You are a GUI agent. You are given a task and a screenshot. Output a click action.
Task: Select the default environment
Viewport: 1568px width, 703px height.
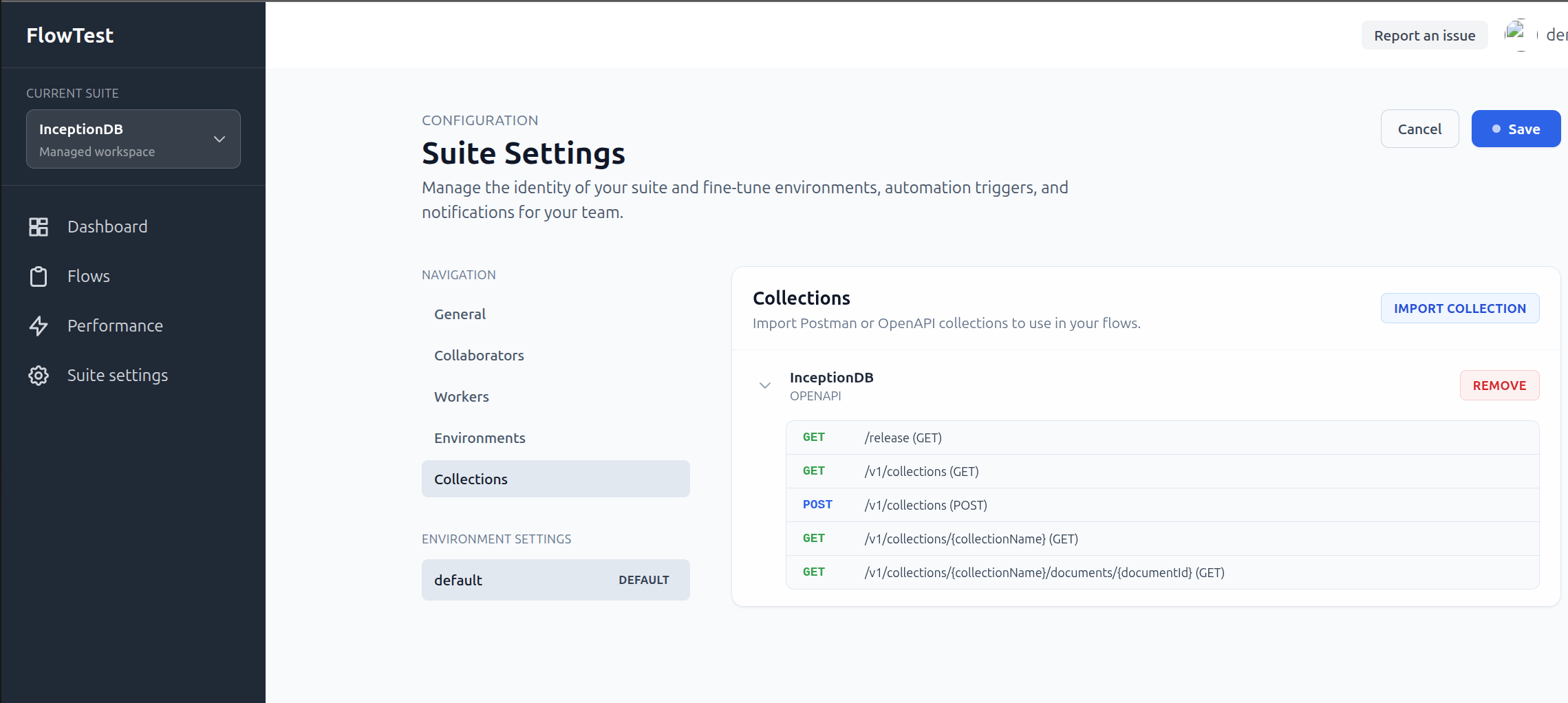point(555,580)
